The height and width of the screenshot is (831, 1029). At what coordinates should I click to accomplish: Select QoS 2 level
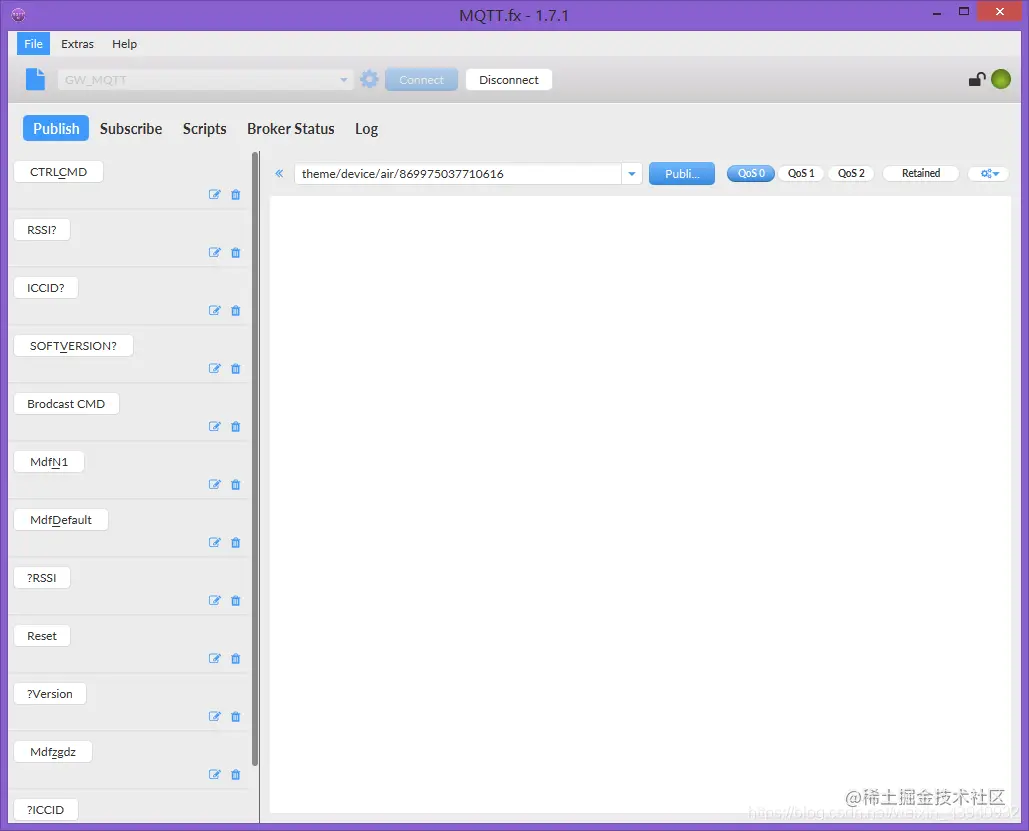click(x=850, y=173)
